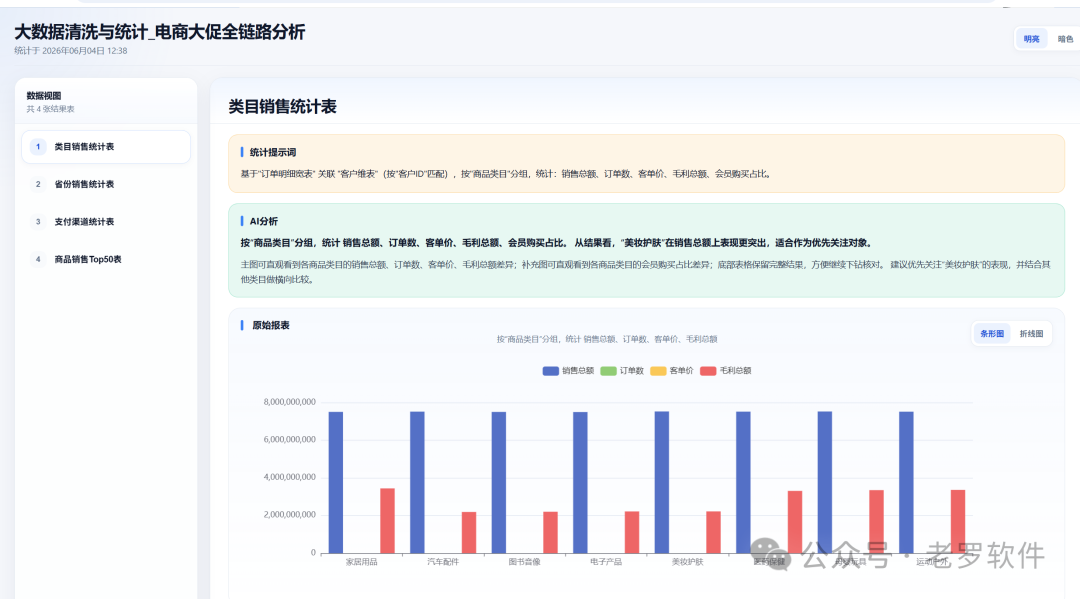Click the 家居用品 red gross profit bar
1080x599 pixels.
(387, 521)
